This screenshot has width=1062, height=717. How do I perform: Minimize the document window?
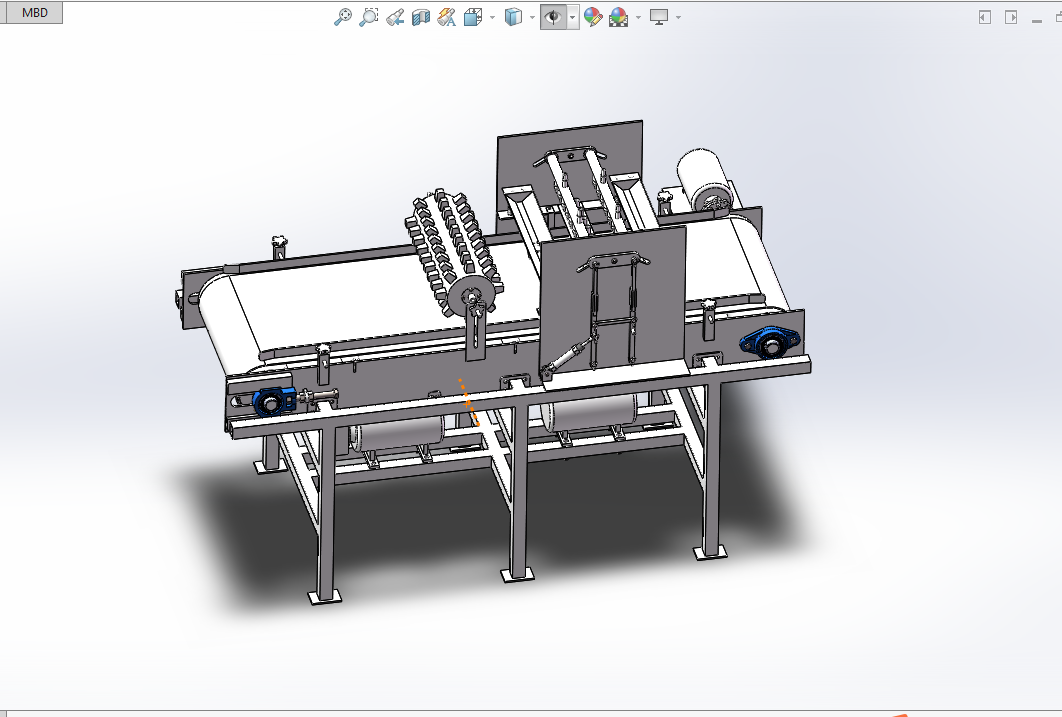[1036, 20]
